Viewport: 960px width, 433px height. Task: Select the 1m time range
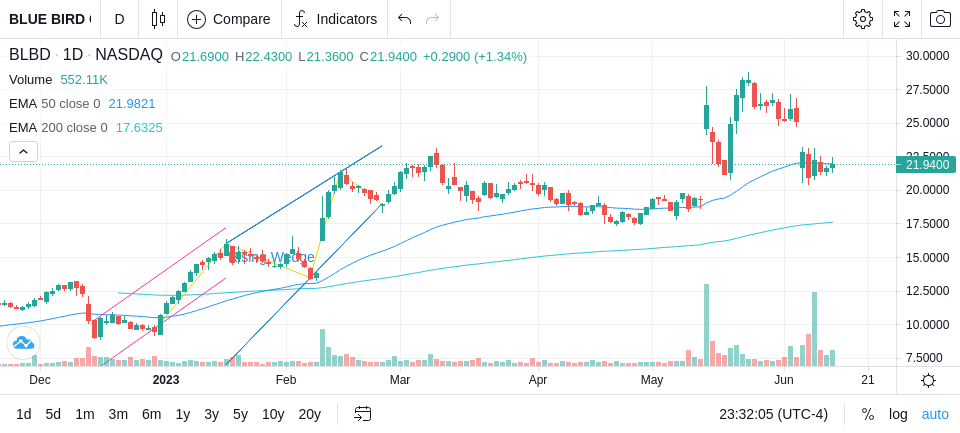pyautogui.click(x=84, y=415)
